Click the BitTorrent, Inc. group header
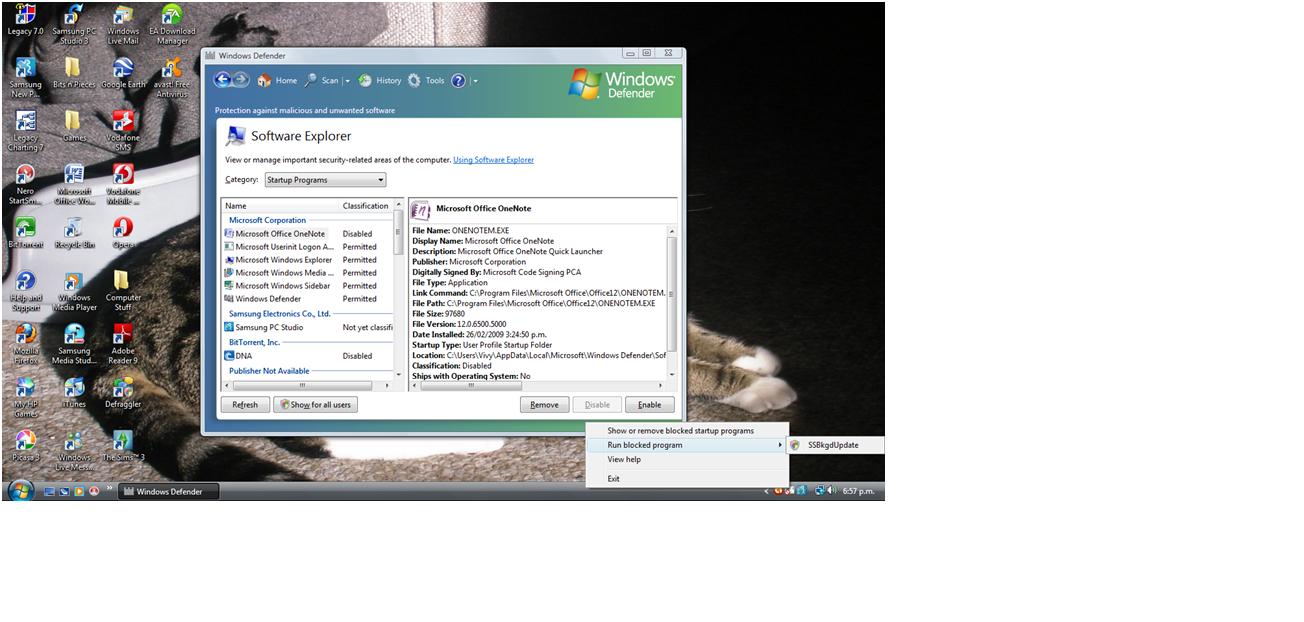1304x622 pixels. click(254, 342)
